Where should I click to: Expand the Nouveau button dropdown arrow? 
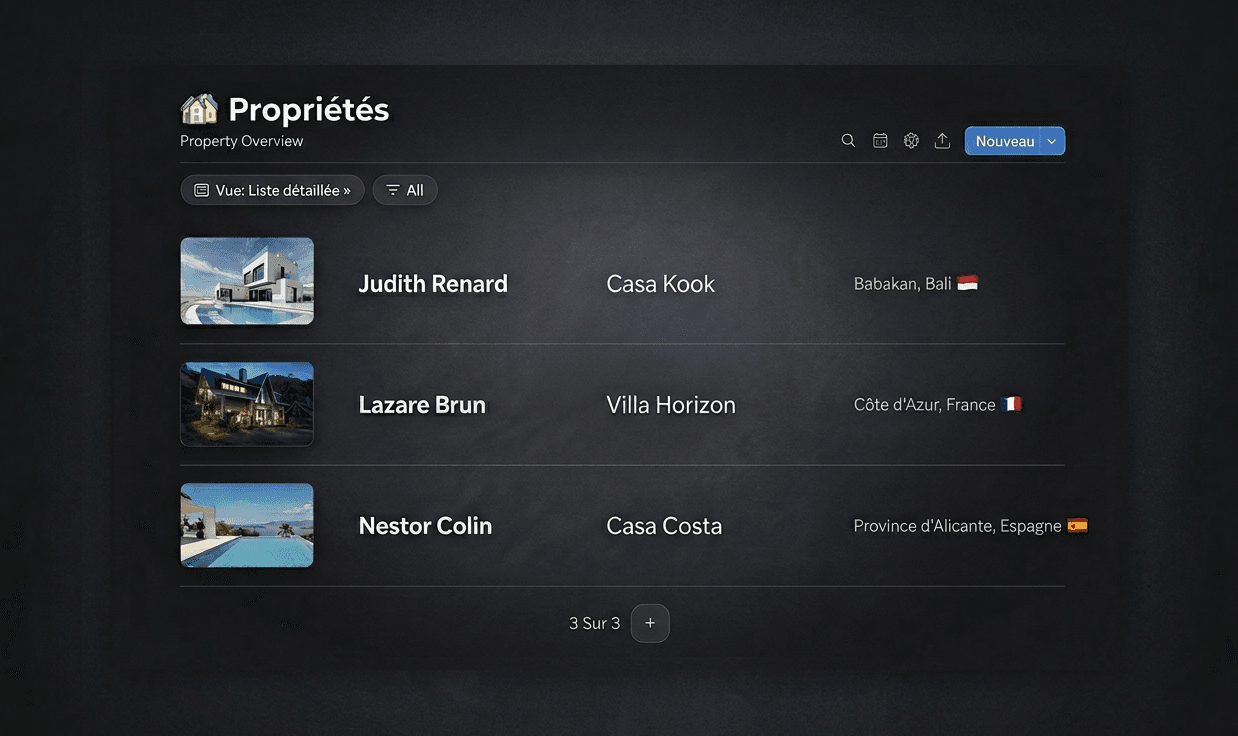coord(1052,141)
